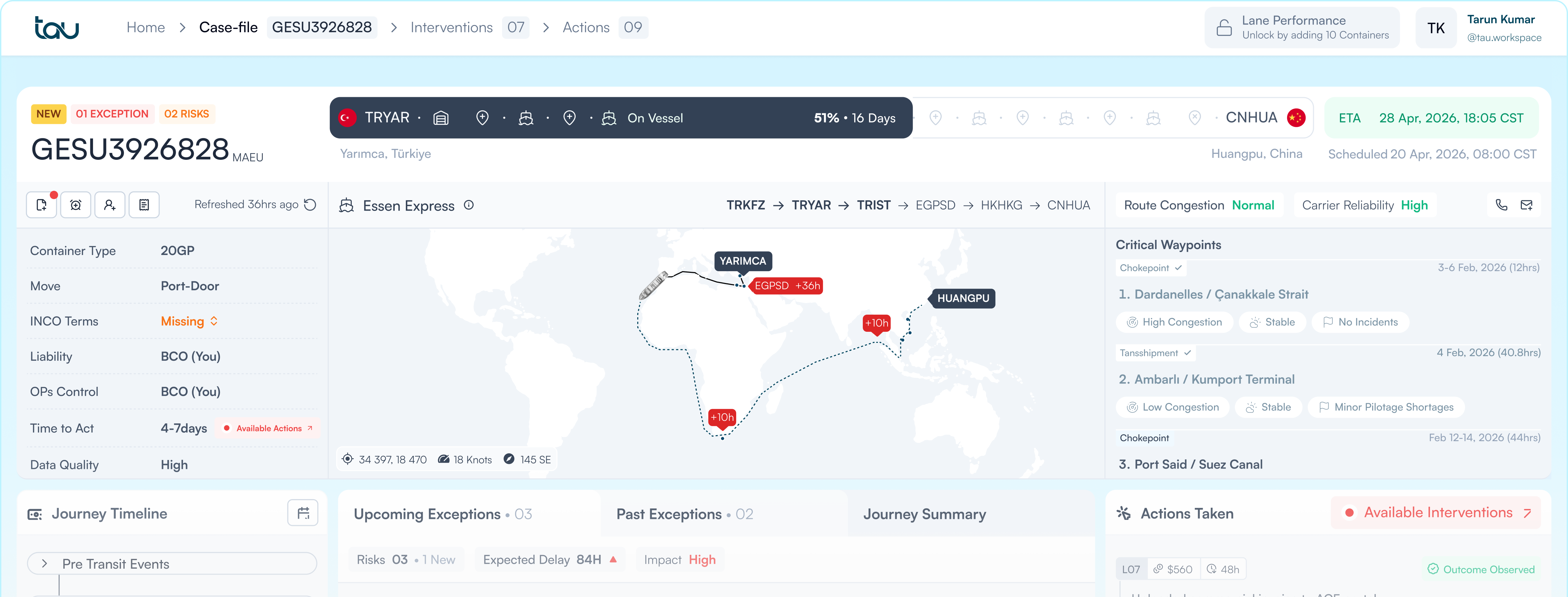Open the Journey Timeline calendar icon
The image size is (1568, 597).
(303, 514)
